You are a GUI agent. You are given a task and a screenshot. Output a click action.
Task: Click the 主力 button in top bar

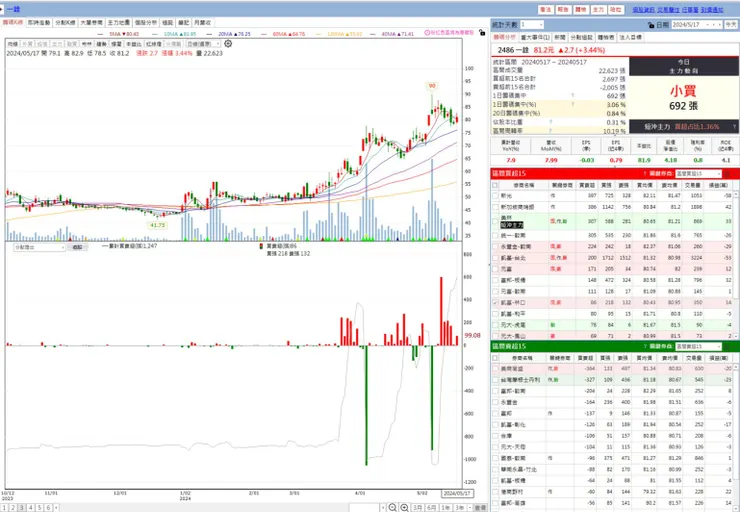click(x=598, y=9)
